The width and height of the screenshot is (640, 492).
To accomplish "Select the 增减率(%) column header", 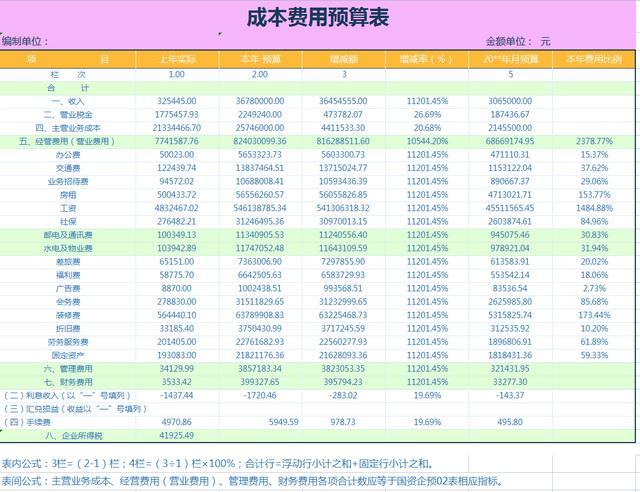I will [x=426, y=60].
